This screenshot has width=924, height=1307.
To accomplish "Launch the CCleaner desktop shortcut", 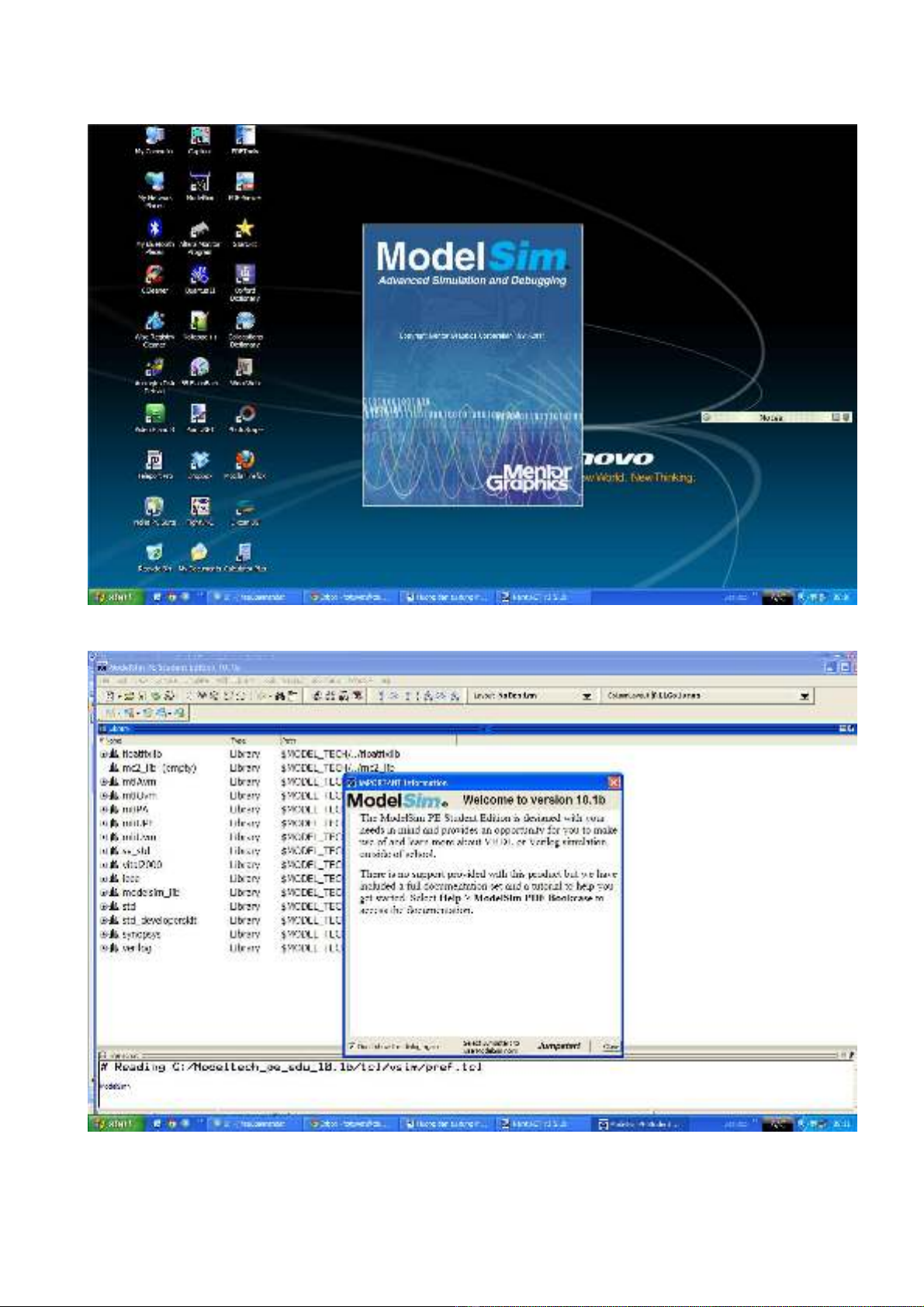I will 154,278.
